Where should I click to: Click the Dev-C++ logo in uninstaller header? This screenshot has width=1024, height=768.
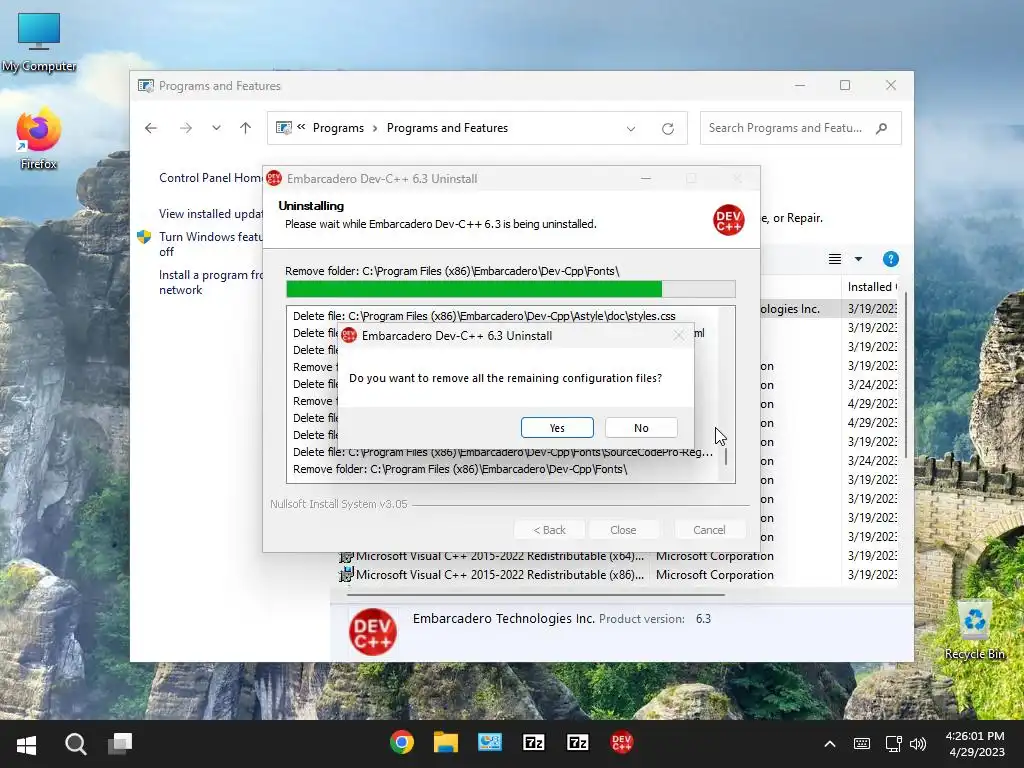[x=728, y=220]
